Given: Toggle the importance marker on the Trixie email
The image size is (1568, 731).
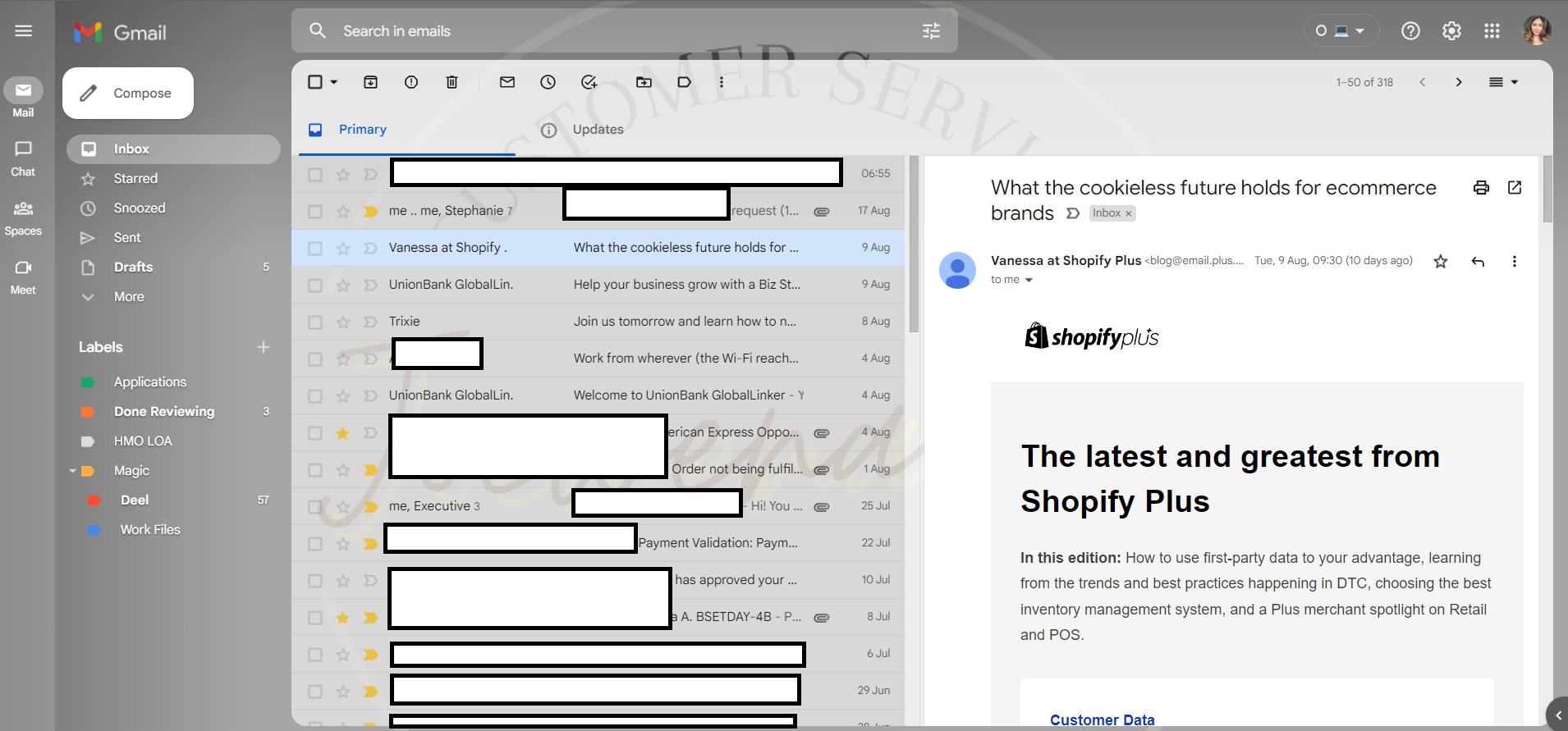Looking at the screenshot, I should click(370, 322).
